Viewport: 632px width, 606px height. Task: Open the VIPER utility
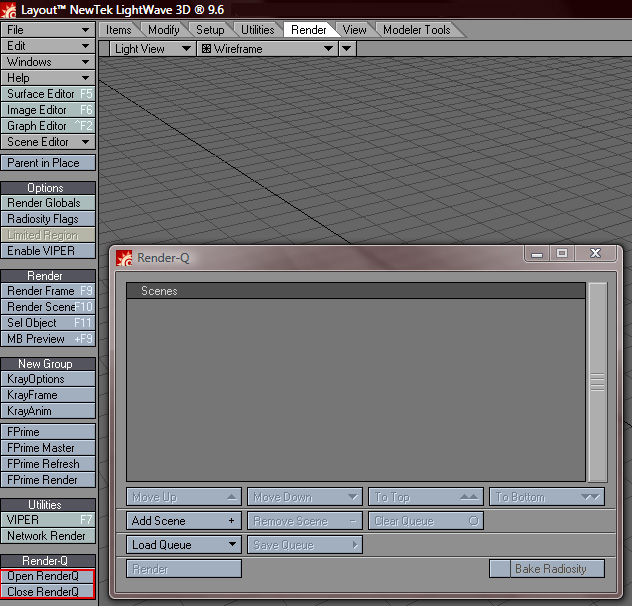click(48, 520)
